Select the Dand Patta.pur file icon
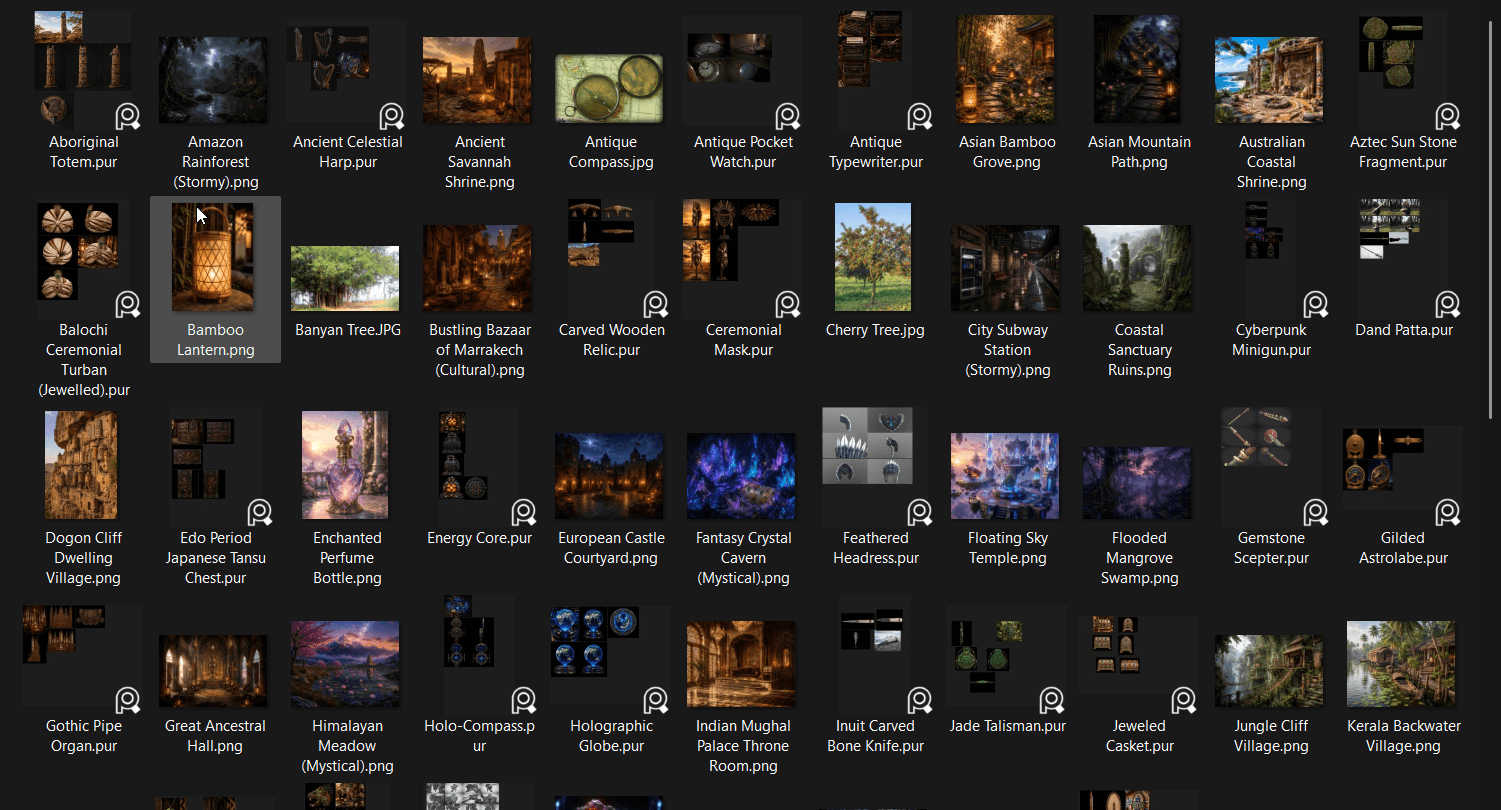The image size is (1501, 810). [x=1410, y=259]
